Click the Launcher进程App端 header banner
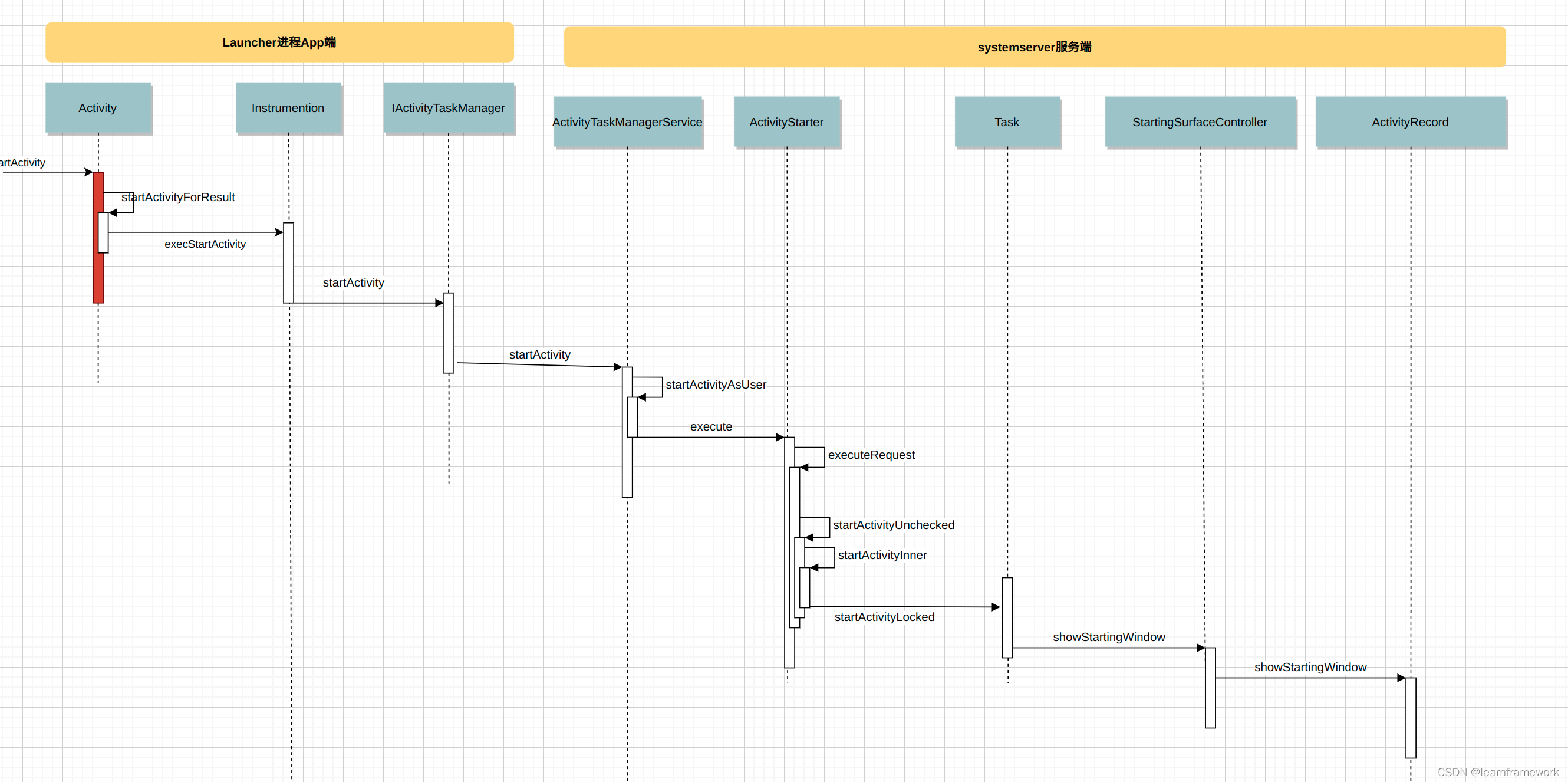This screenshot has height=782, width=1568. tap(279, 42)
